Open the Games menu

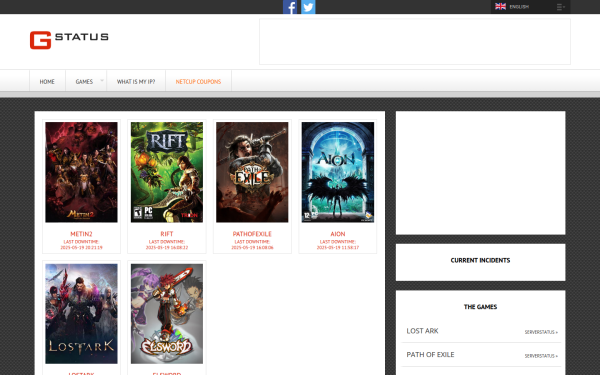click(x=84, y=82)
